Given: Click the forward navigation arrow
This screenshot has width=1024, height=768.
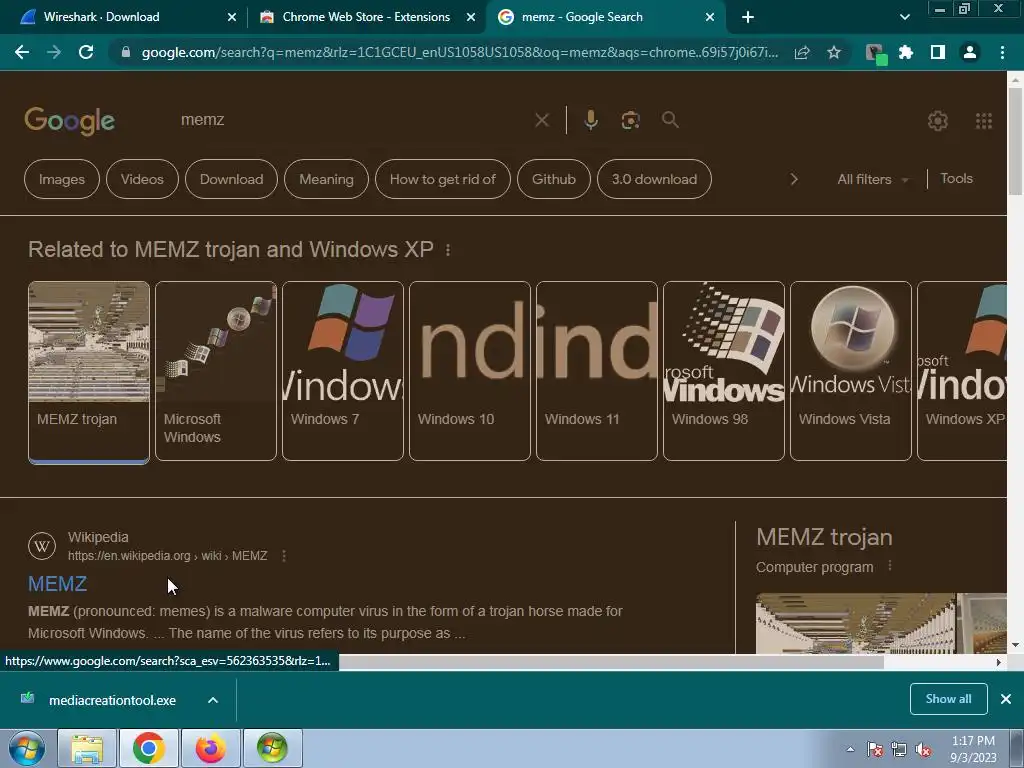Looking at the screenshot, I should tap(54, 52).
